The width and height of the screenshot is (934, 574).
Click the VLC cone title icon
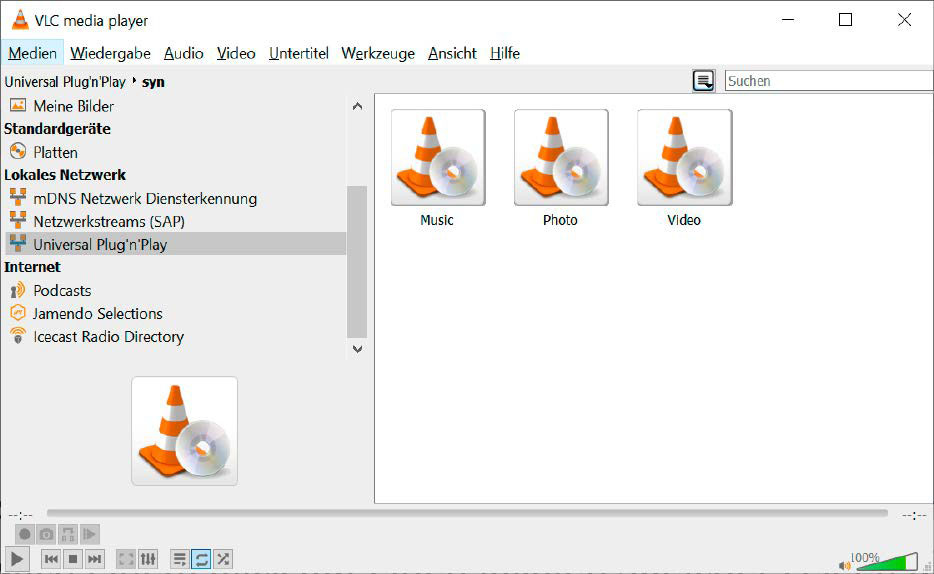click(x=20, y=20)
